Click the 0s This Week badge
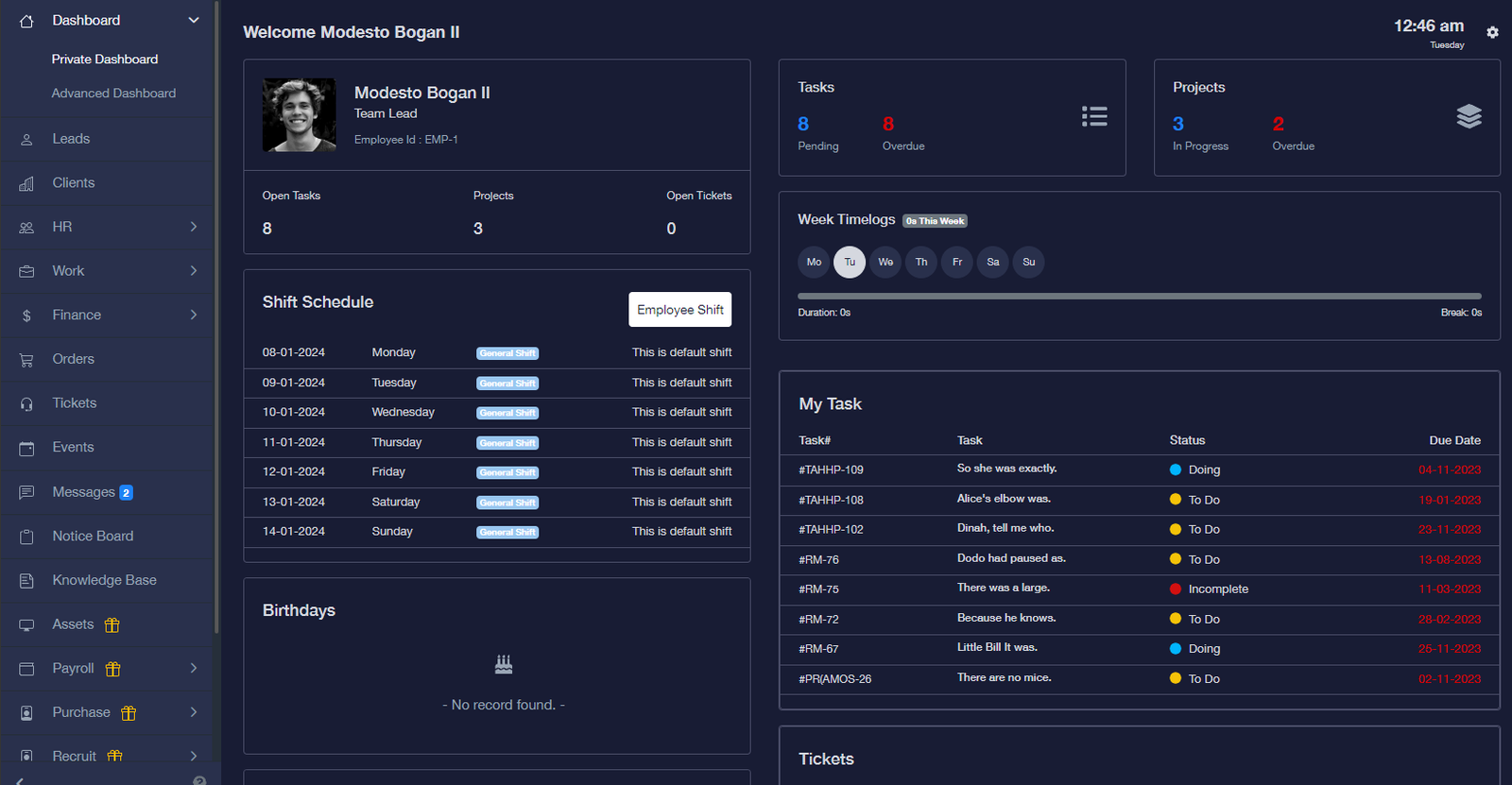 pyautogui.click(x=935, y=221)
